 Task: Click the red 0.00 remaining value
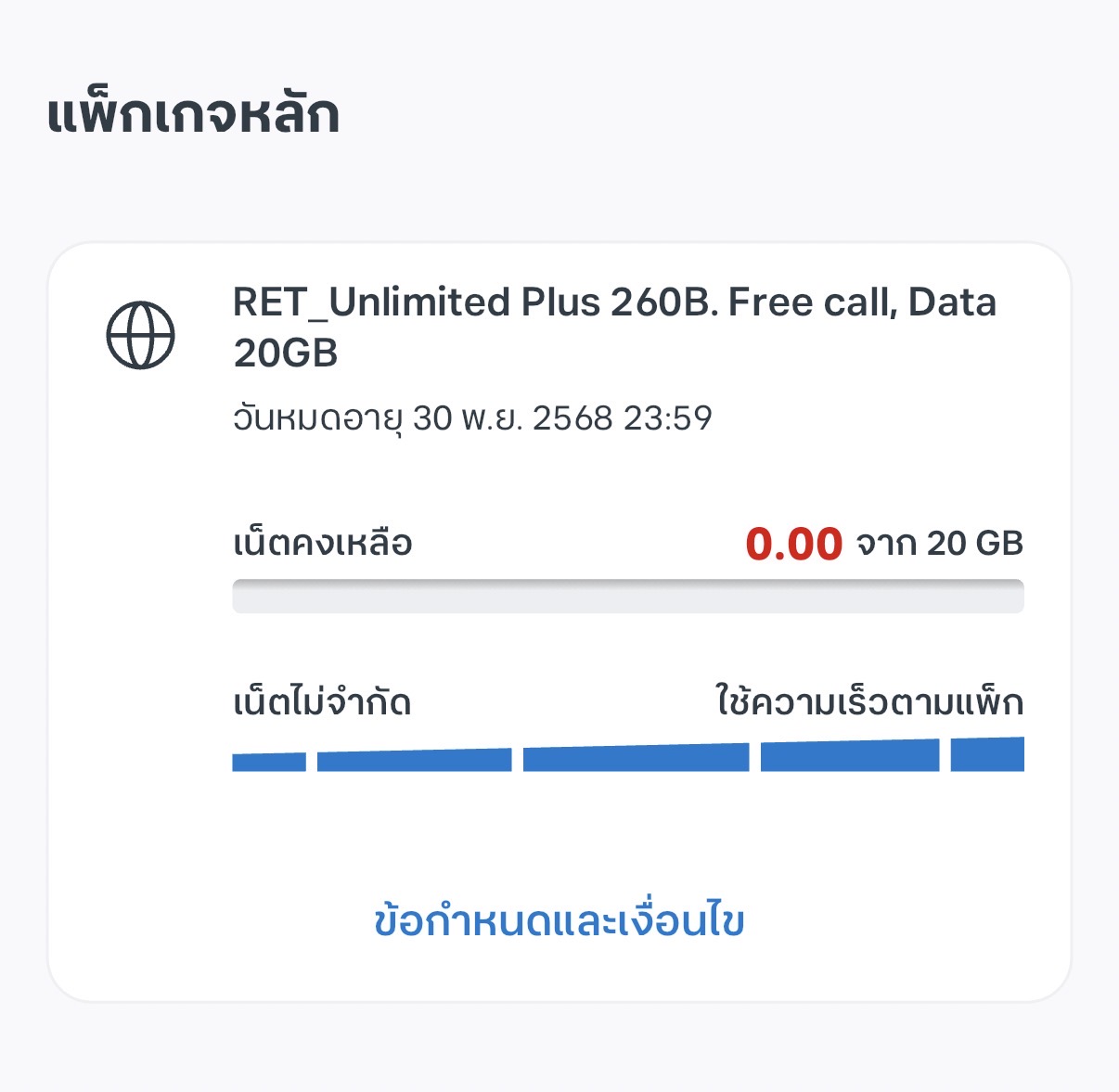793,544
